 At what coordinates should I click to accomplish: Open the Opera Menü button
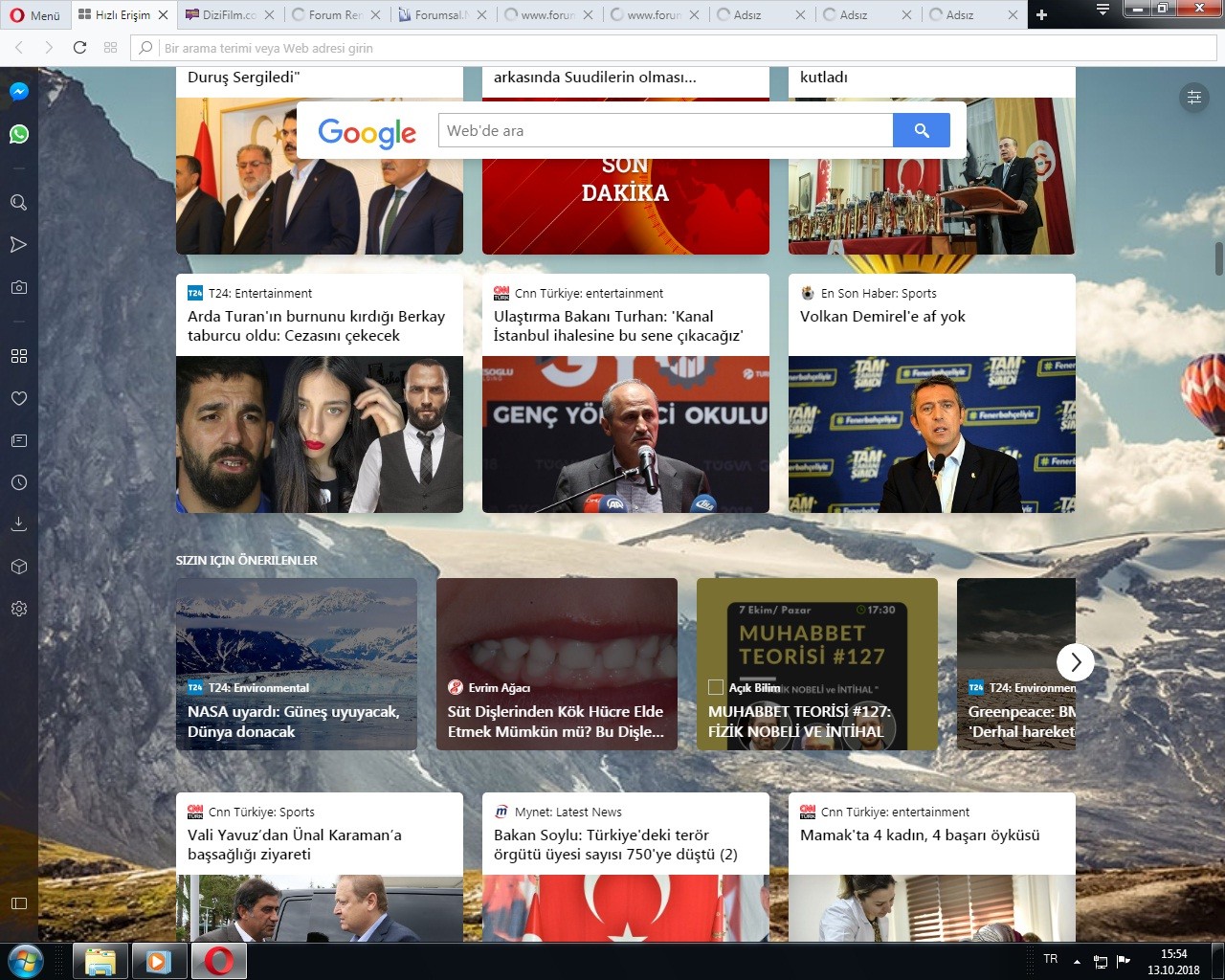point(35,14)
